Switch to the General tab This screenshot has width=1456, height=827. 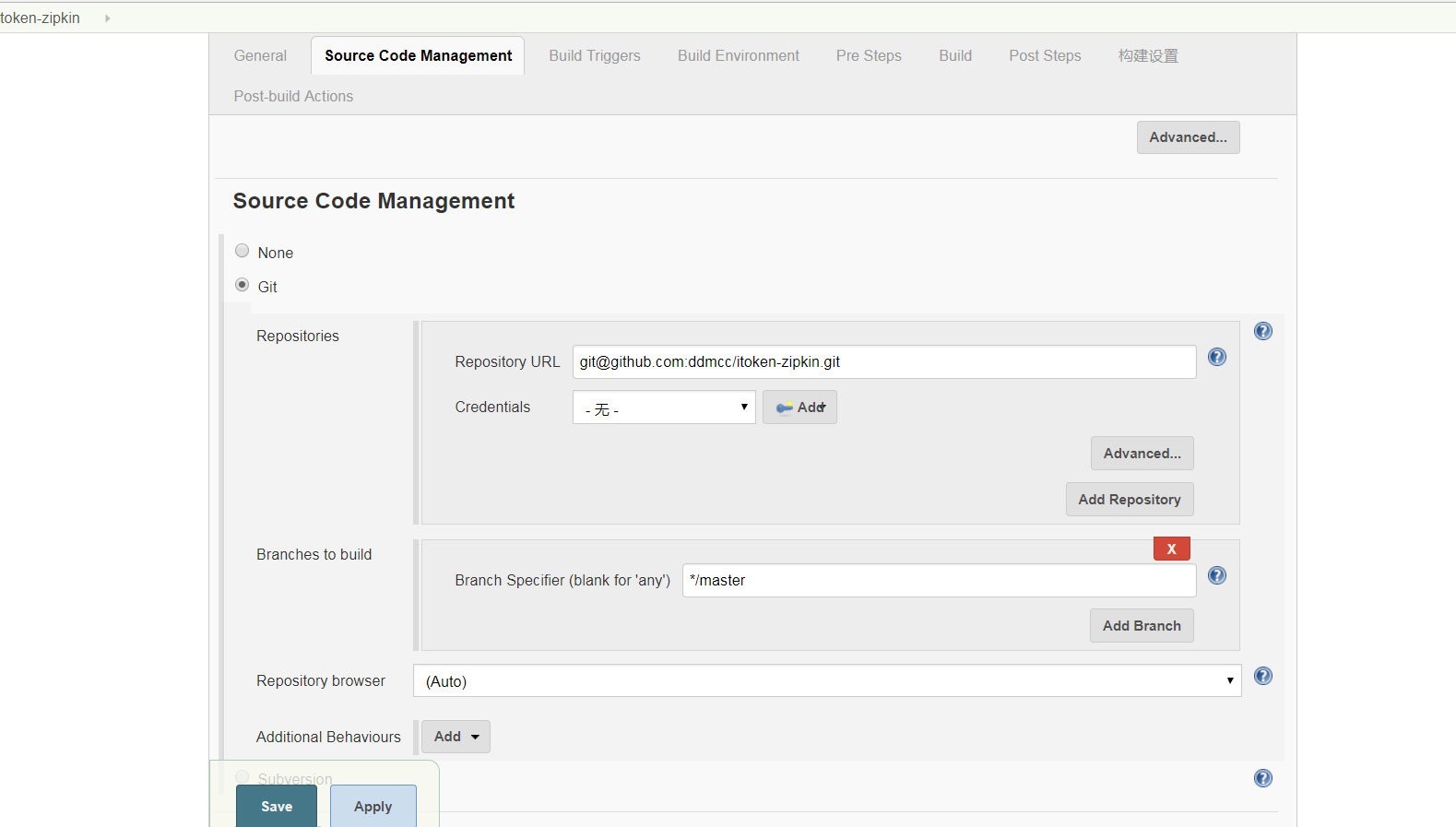[260, 55]
